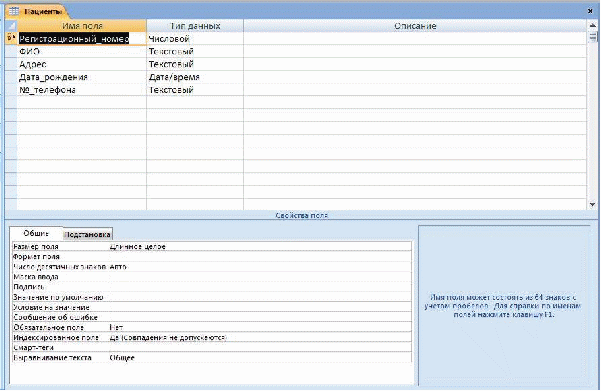Image resolution: width=601 pixels, height=391 pixels.
Task: Open data type cell for №_телефона row
Action: click(x=195, y=90)
